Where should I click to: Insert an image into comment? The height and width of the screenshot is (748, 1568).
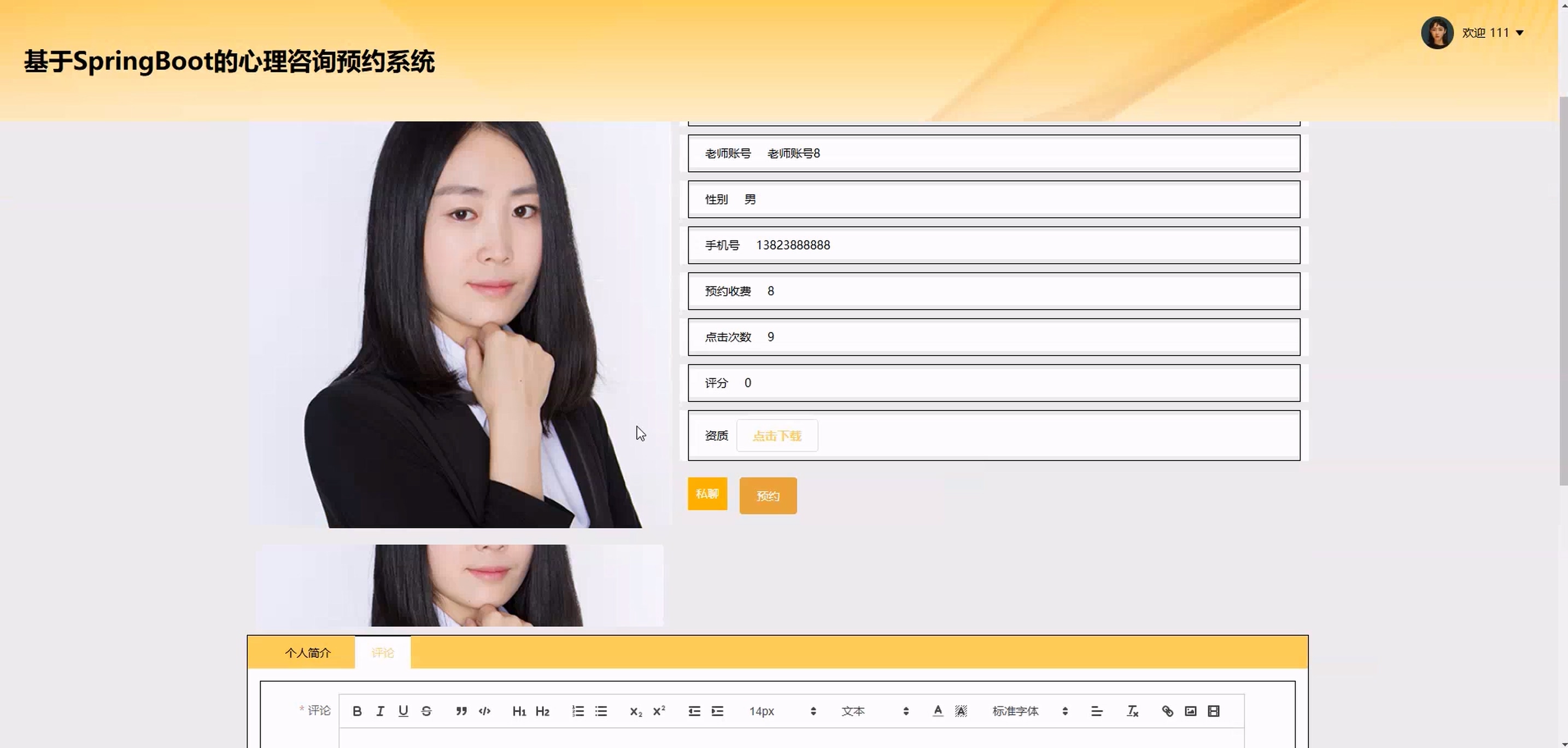point(1190,711)
